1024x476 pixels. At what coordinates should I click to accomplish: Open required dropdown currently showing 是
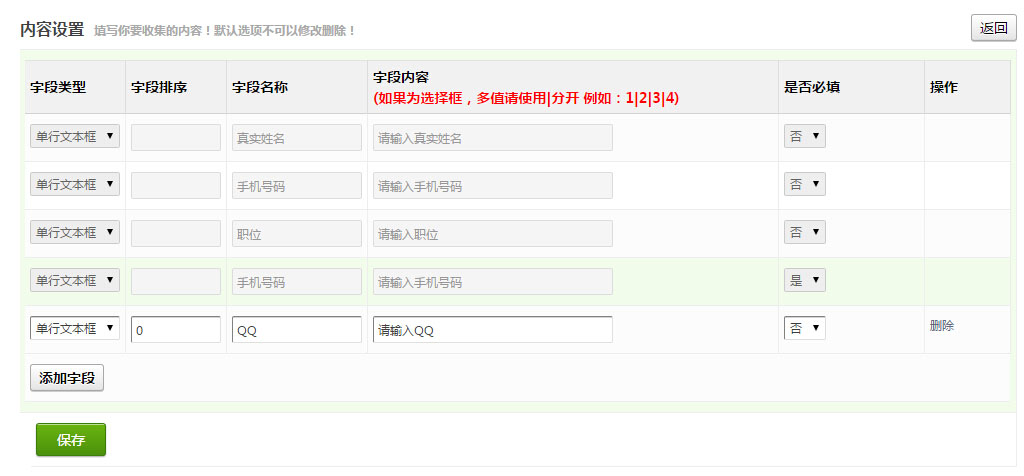point(804,281)
